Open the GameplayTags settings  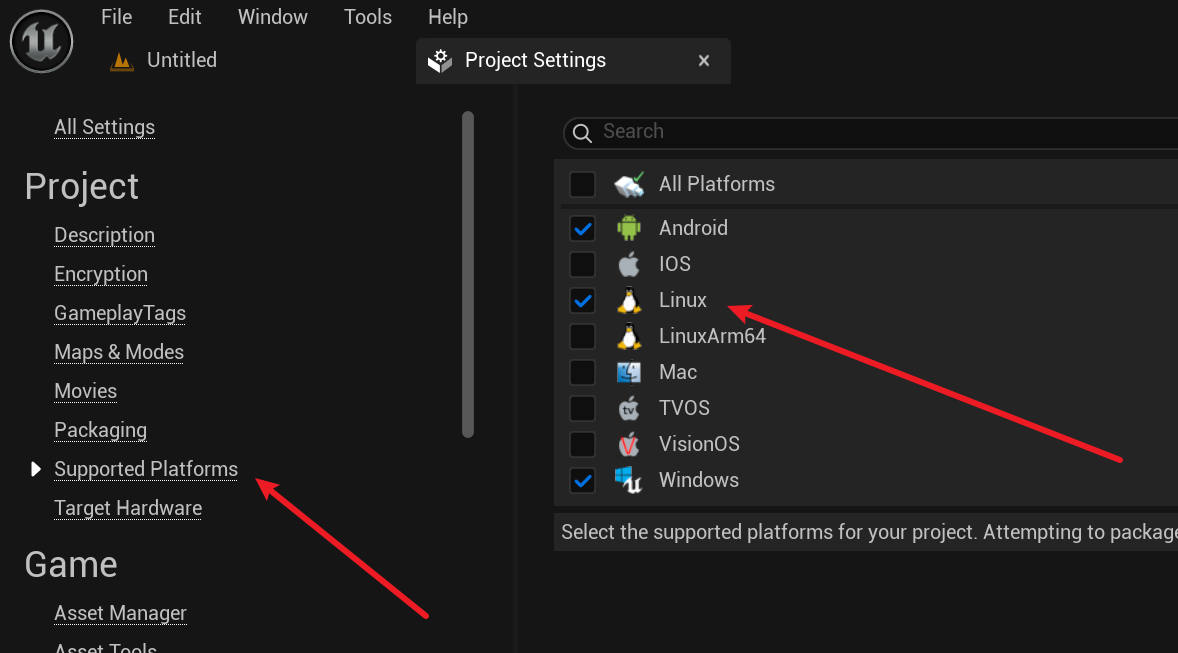tap(120, 313)
